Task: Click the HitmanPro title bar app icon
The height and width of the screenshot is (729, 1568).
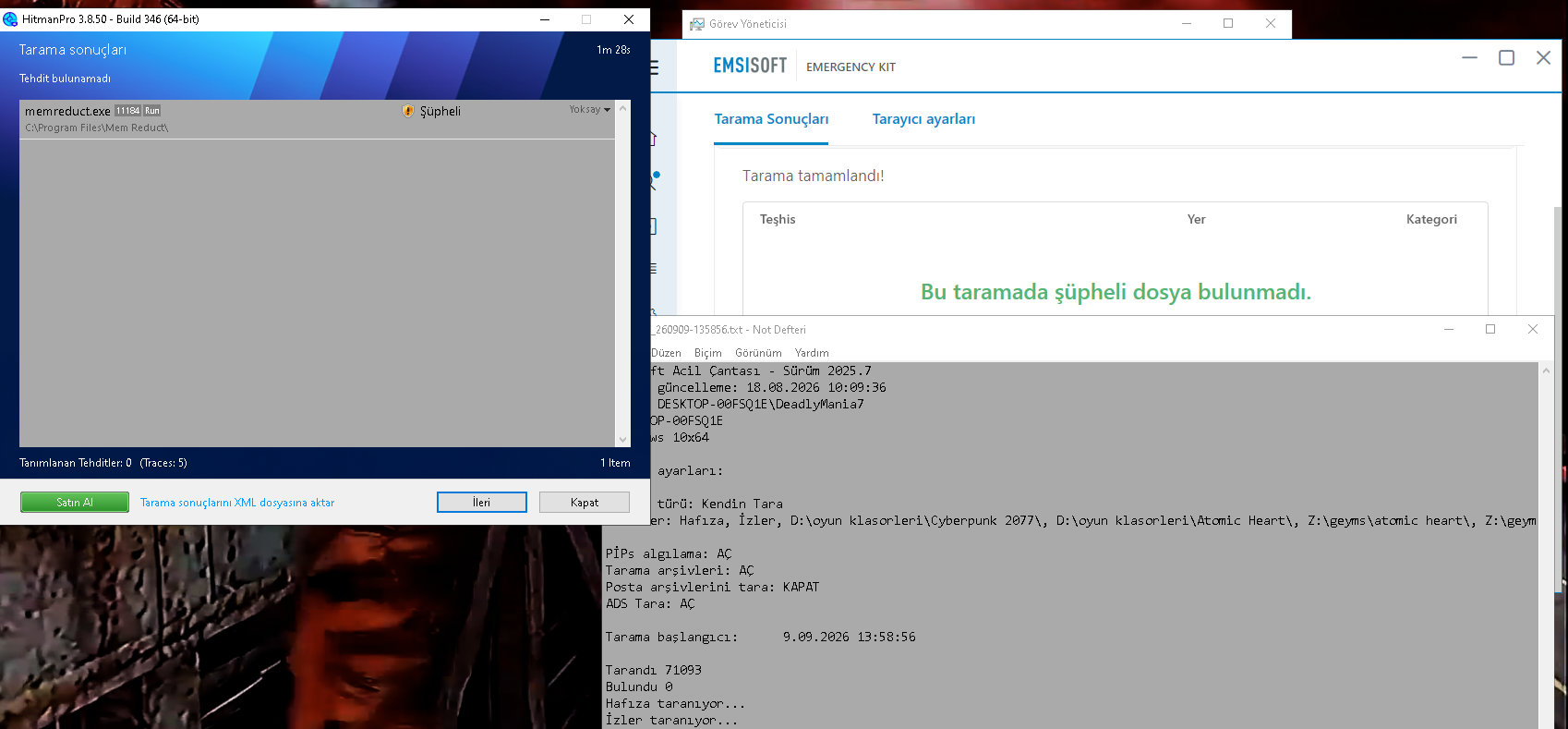Action: 10,18
